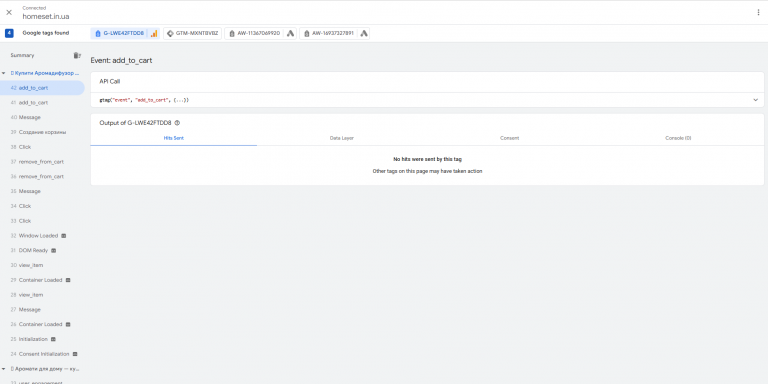The image size is (768, 384).
Task: Close the Tag Assistant debug session
Action: click(x=9, y=12)
